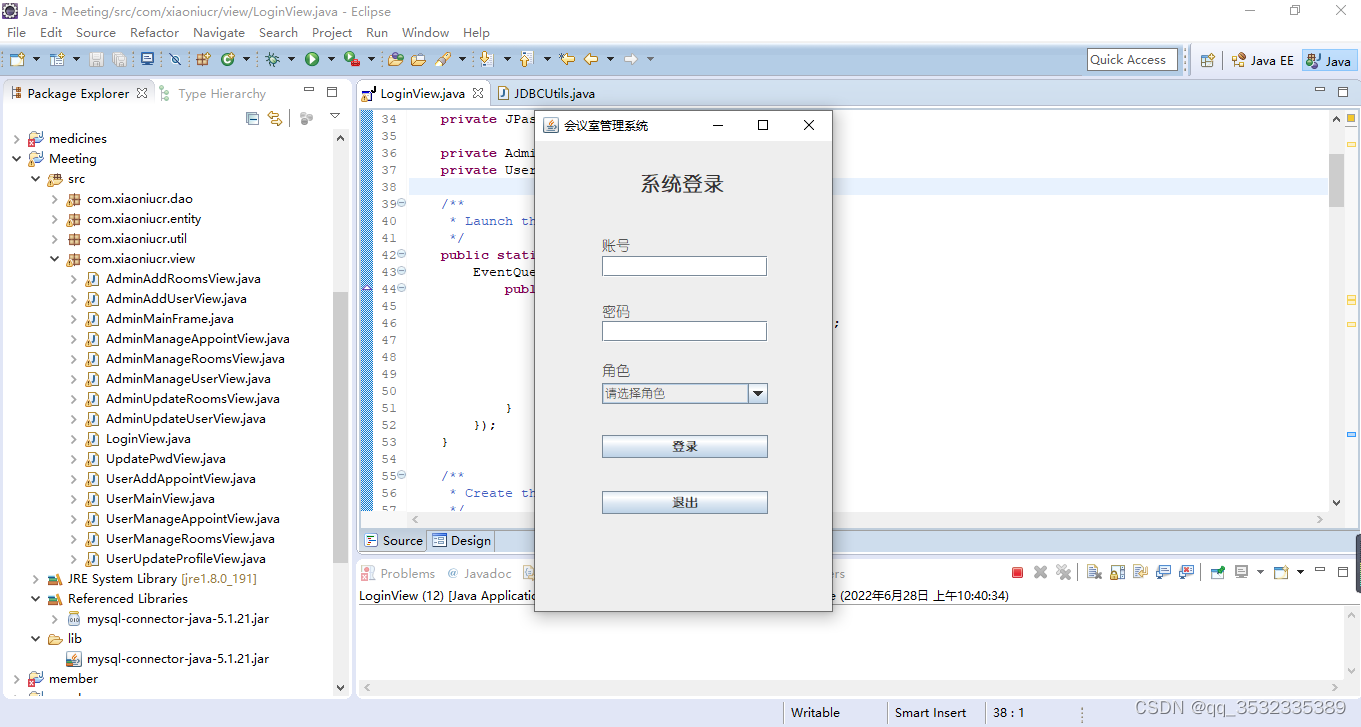
Task: Open the Problems view tab
Action: tap(399, 574)
